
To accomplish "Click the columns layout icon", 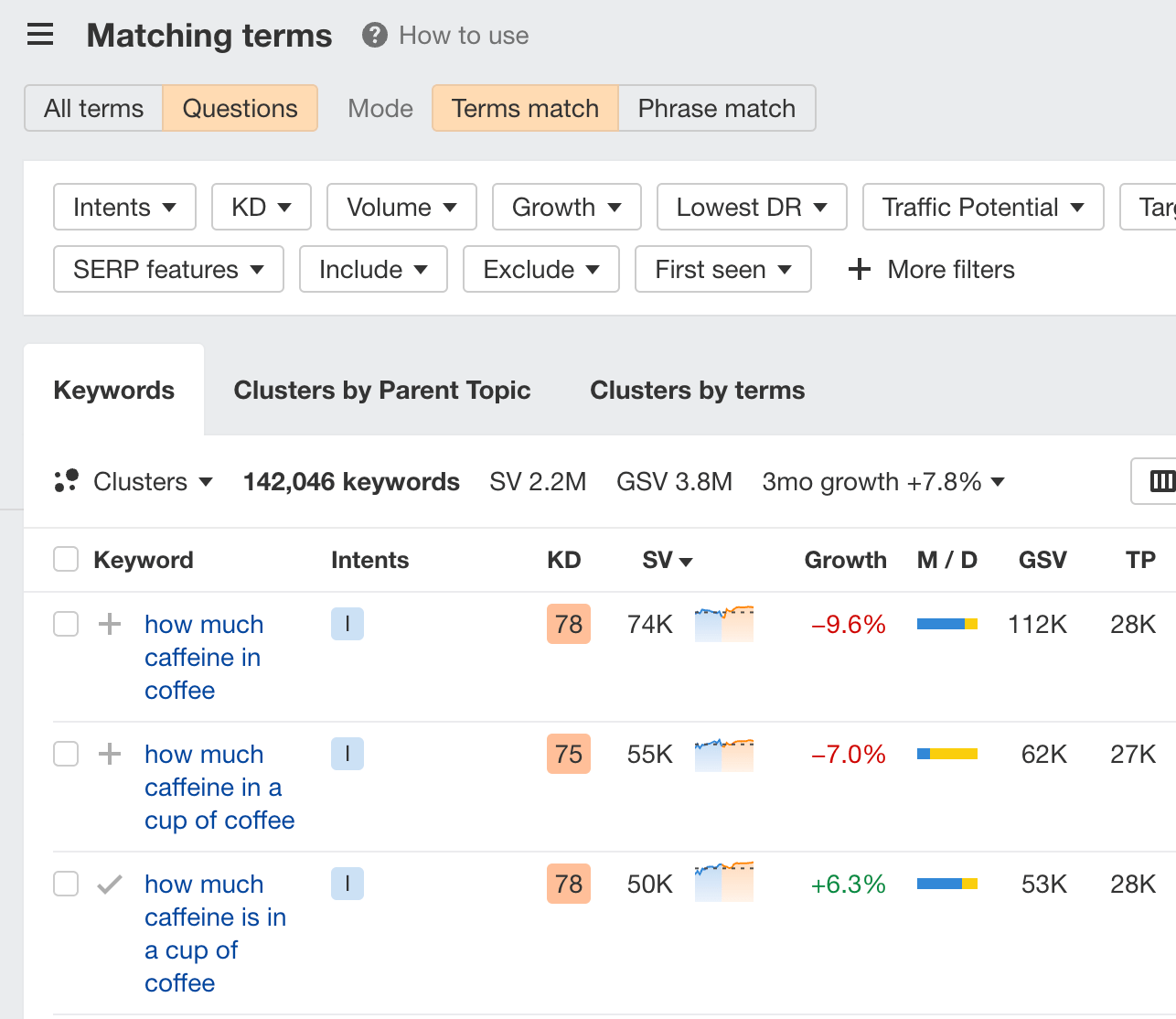I will pyautogui.click(x=1161, y=481).
